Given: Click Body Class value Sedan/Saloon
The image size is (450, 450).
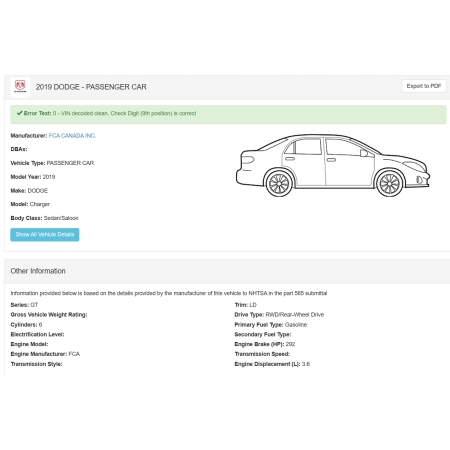Looking at the screenshot, I should pyautogui.click(x=61, y=218).
